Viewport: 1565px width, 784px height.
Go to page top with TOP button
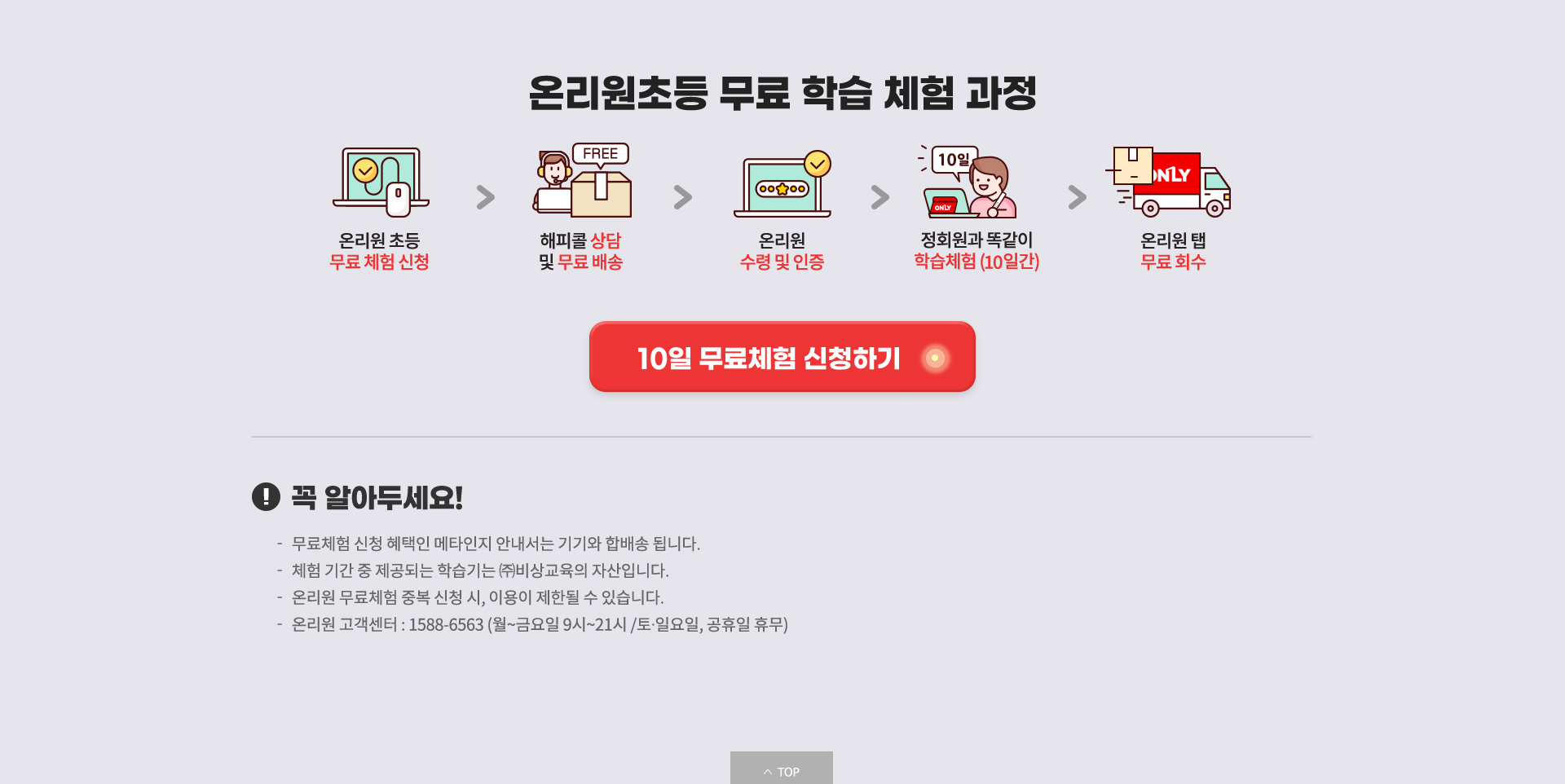782,769
